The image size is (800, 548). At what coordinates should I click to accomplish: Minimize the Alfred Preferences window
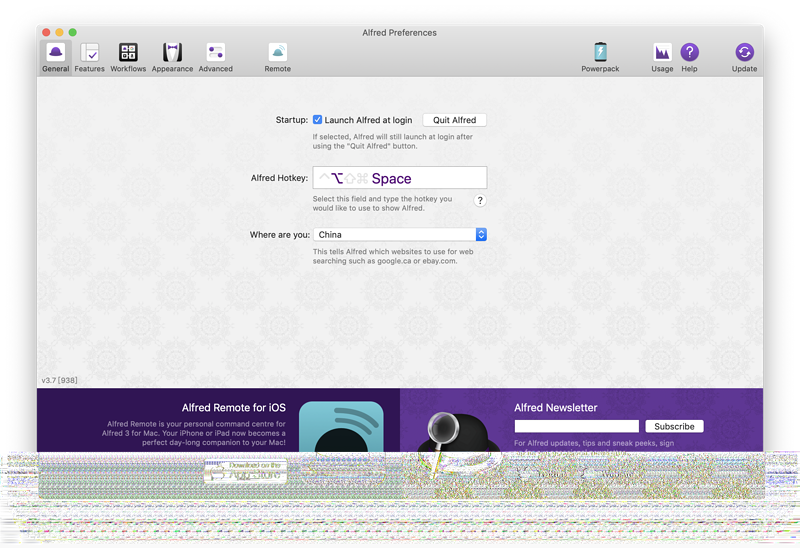point(59,32)
